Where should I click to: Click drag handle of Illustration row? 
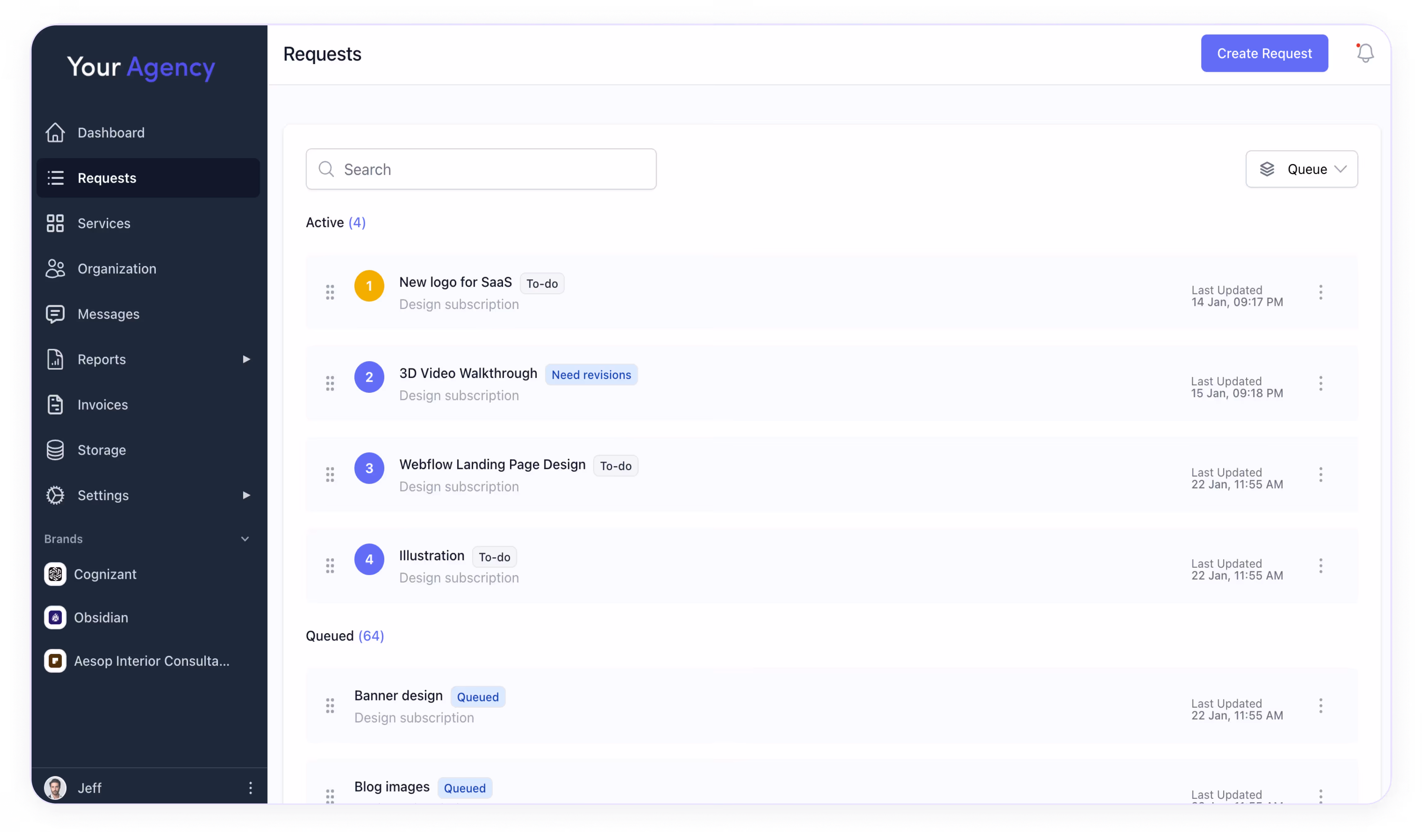click(329, 565)
